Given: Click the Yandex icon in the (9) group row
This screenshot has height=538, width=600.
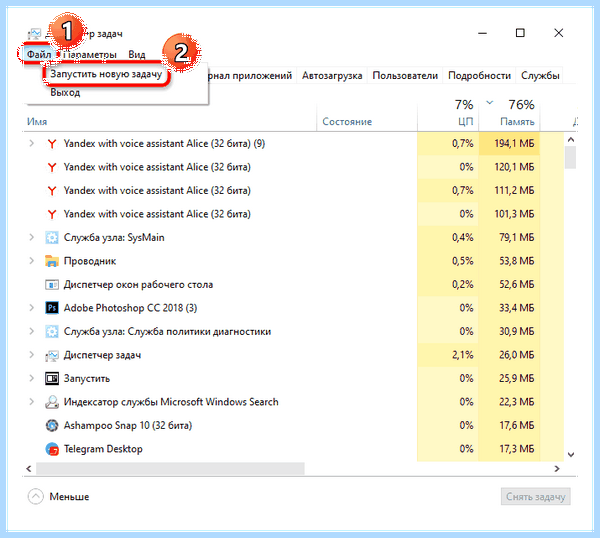Looking at the screenshot, I should point(52,143).
